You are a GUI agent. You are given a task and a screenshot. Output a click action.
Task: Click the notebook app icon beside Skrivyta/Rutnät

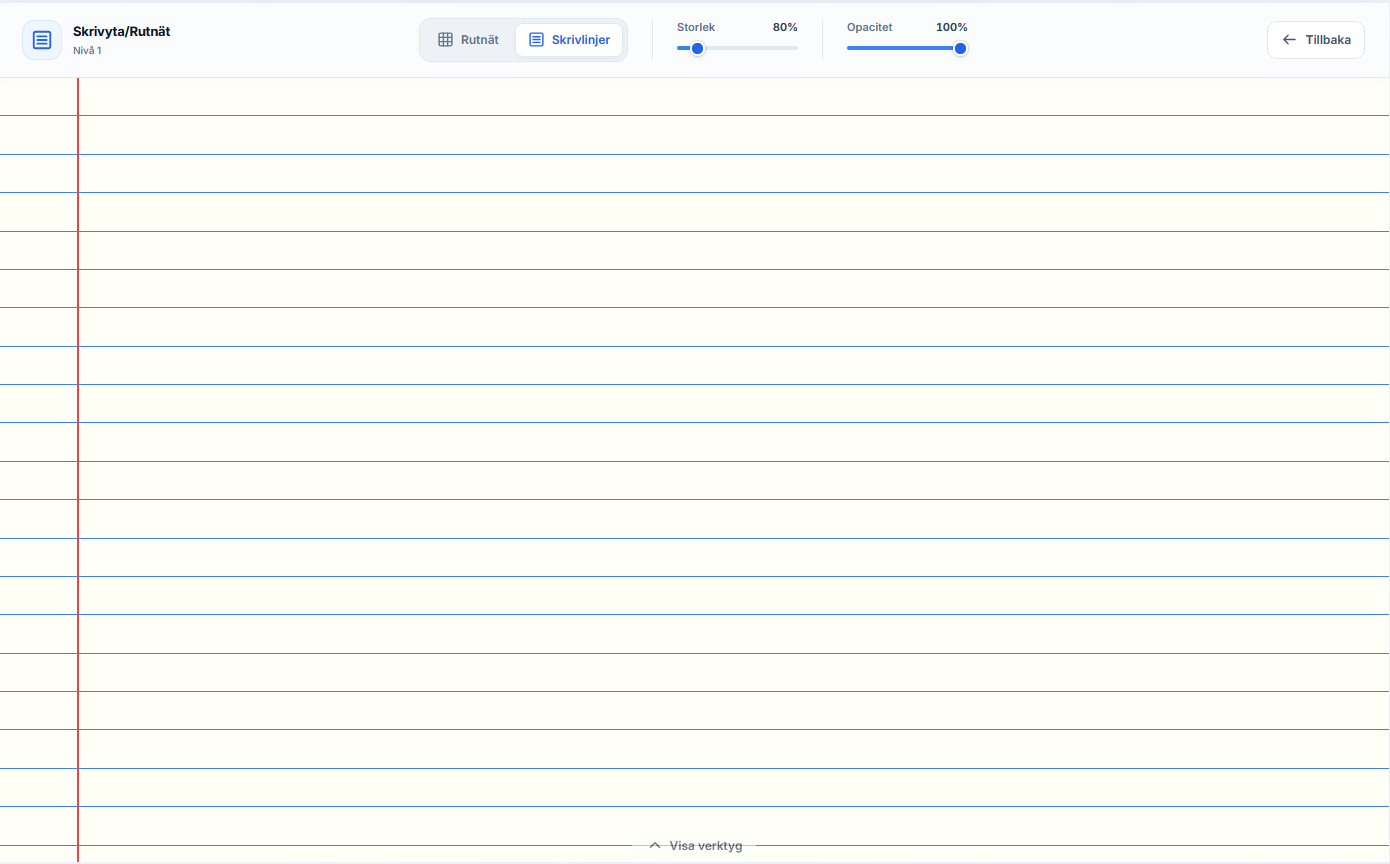pos(42,40)
